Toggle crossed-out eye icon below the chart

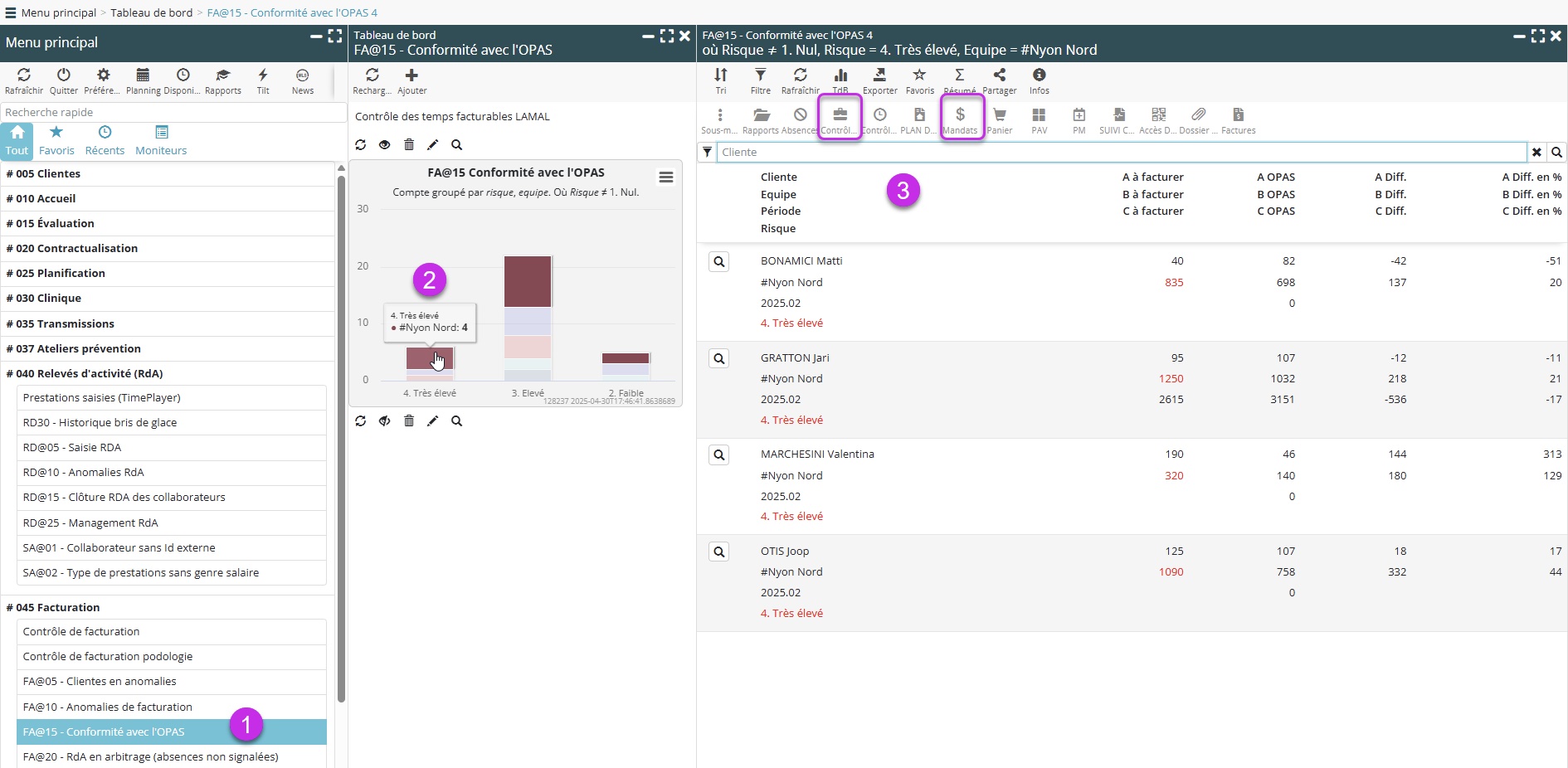tap(384, 421)
